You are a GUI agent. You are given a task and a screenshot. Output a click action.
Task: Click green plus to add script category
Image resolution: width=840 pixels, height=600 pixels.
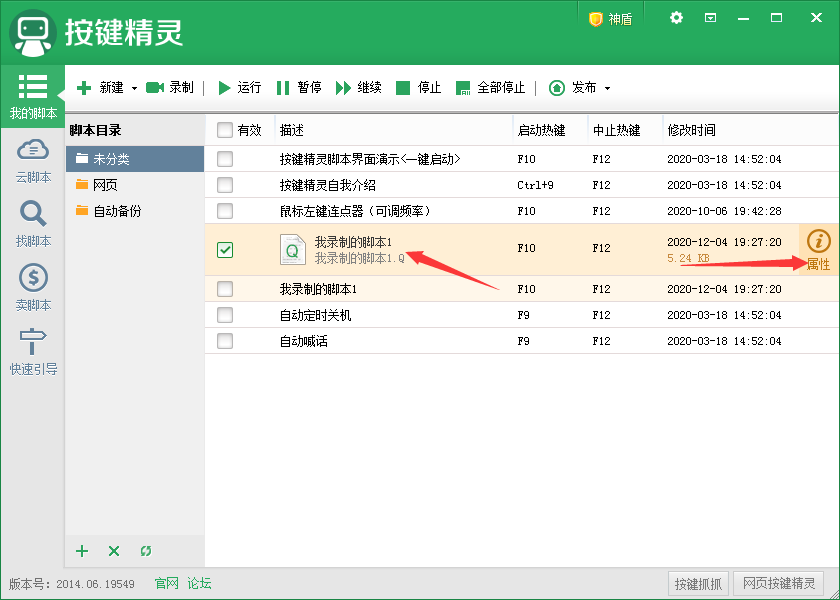pyautogui.click(x=83, y=551)
